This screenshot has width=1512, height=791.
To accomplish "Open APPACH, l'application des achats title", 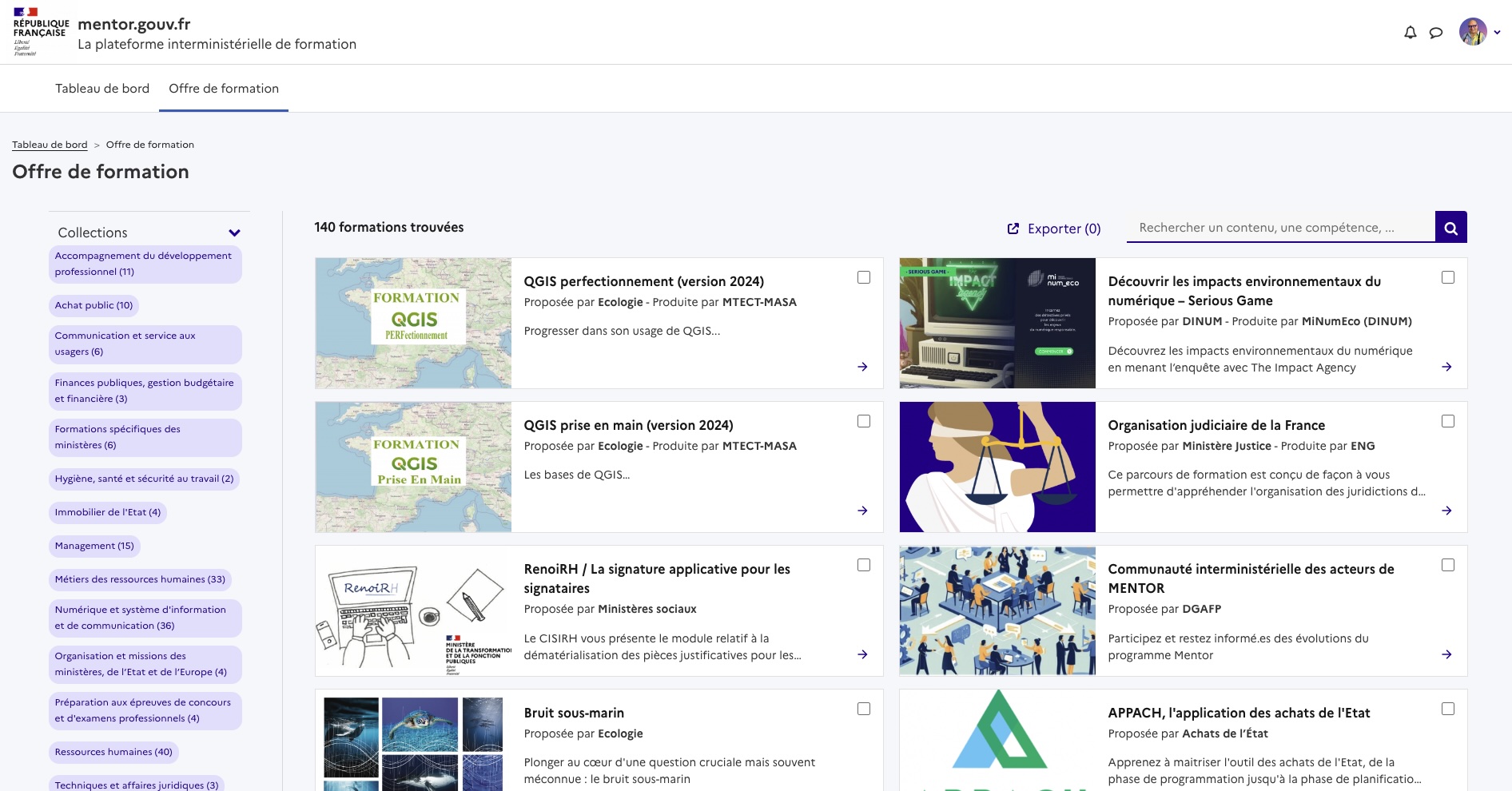I will point(1239,713).
